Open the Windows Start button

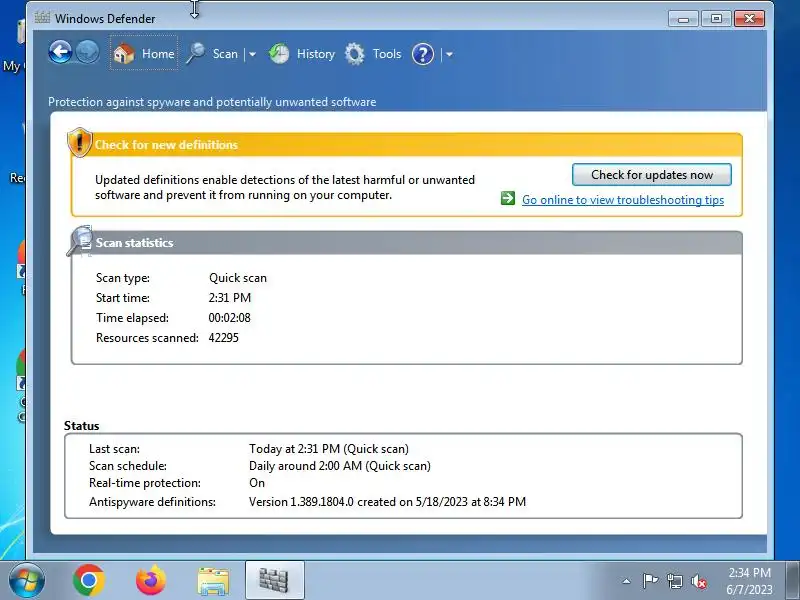[x=27, y=580]
